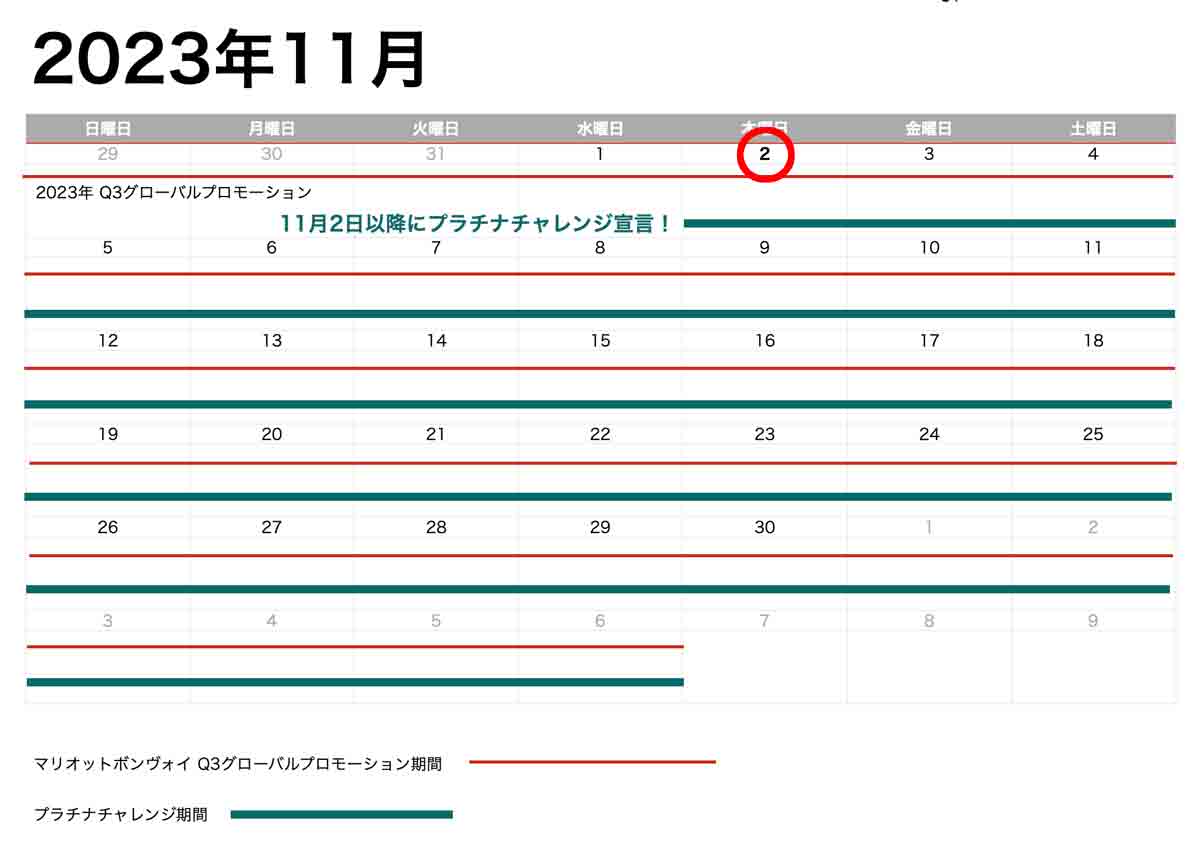Click the black November 1 date
Image resolution: width=1200 pixels, height=862 pixels.
click(x=600, y=154)
